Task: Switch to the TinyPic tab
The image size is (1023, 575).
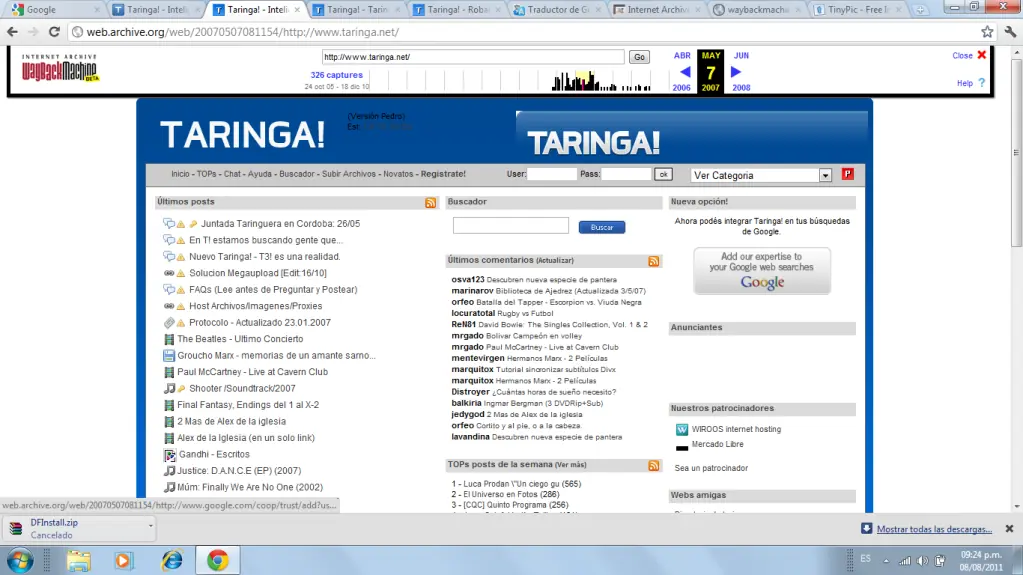Action: click(x=859, y=9)
